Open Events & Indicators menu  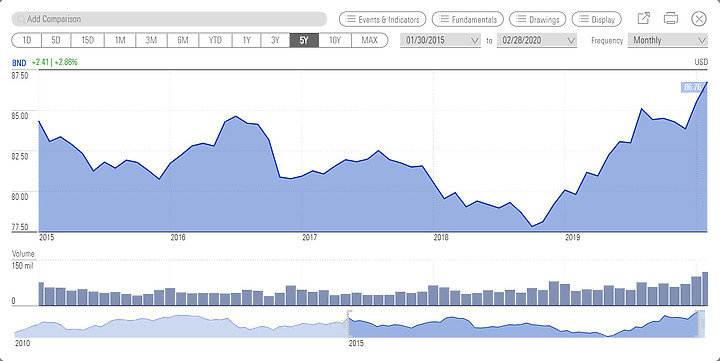[382, 19]
